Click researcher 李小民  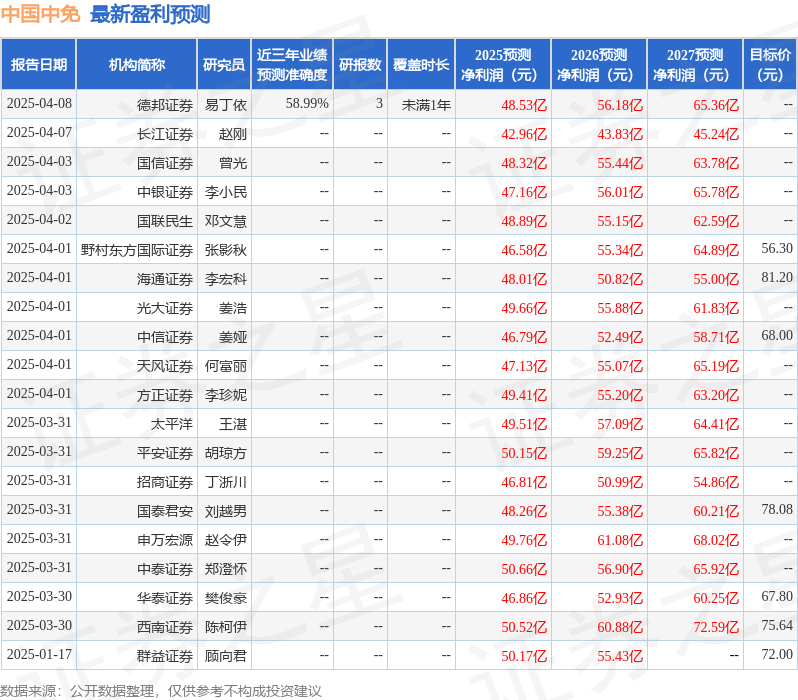click(x=225, y=192)
